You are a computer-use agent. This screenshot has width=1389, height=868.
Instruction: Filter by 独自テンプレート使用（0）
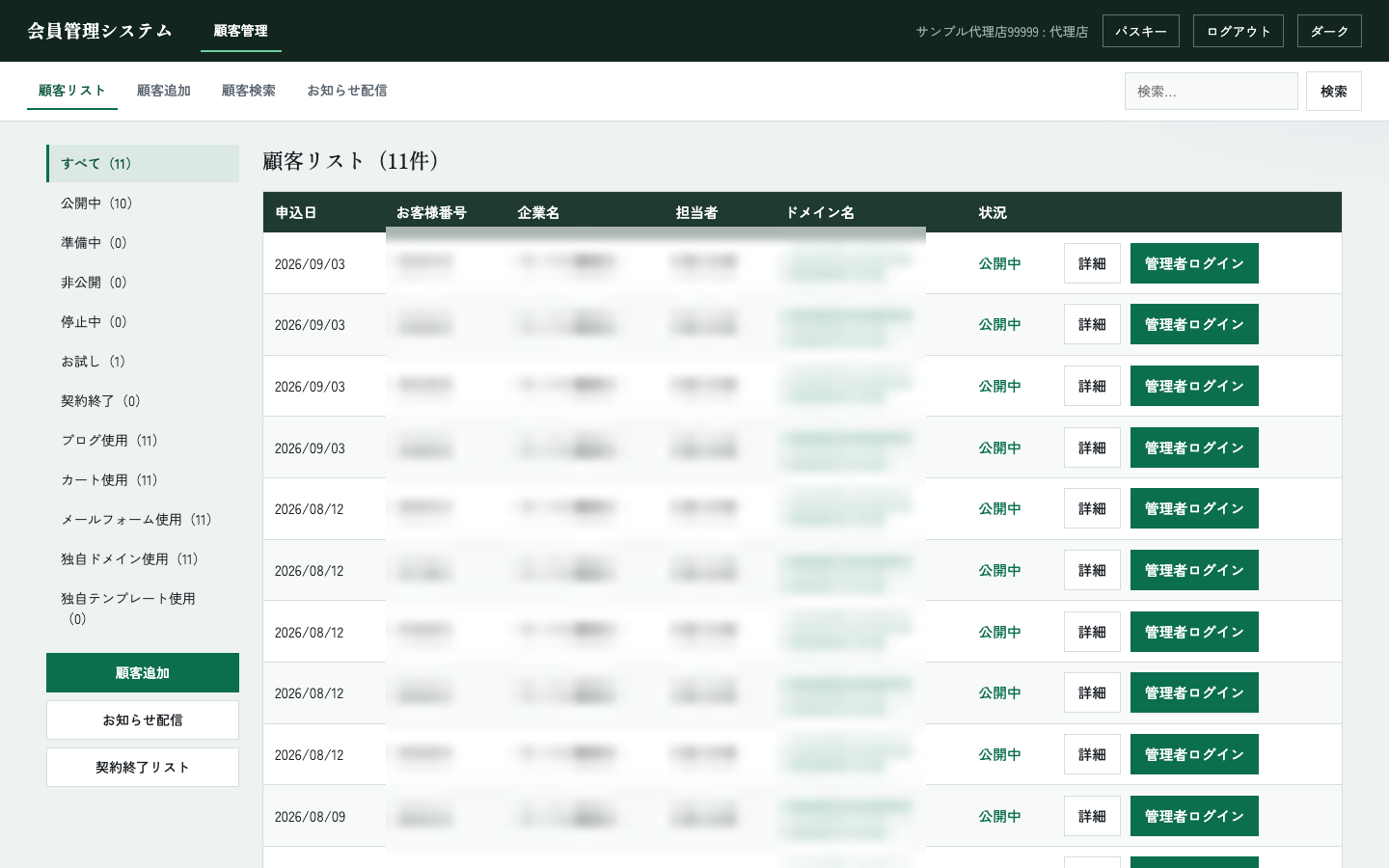pos(143,609)
